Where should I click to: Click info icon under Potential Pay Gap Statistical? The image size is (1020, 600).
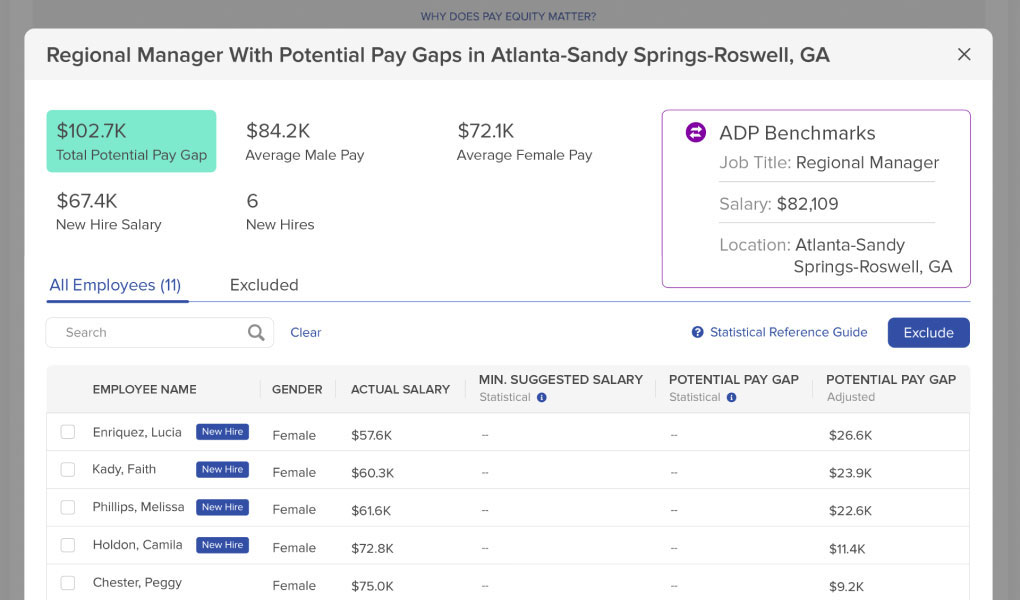[x=731, y=398]
